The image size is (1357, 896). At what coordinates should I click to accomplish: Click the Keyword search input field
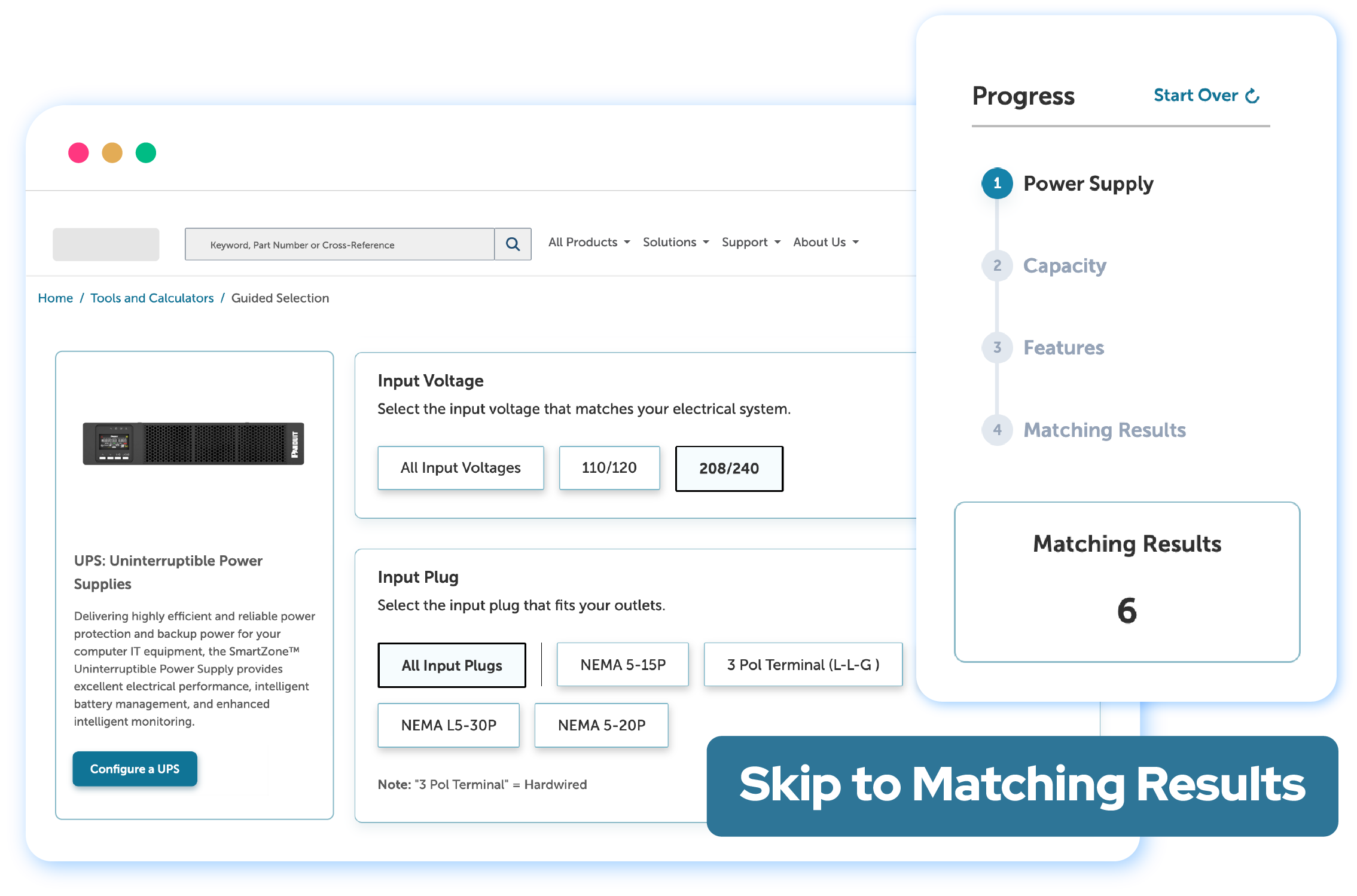(340, 243)
